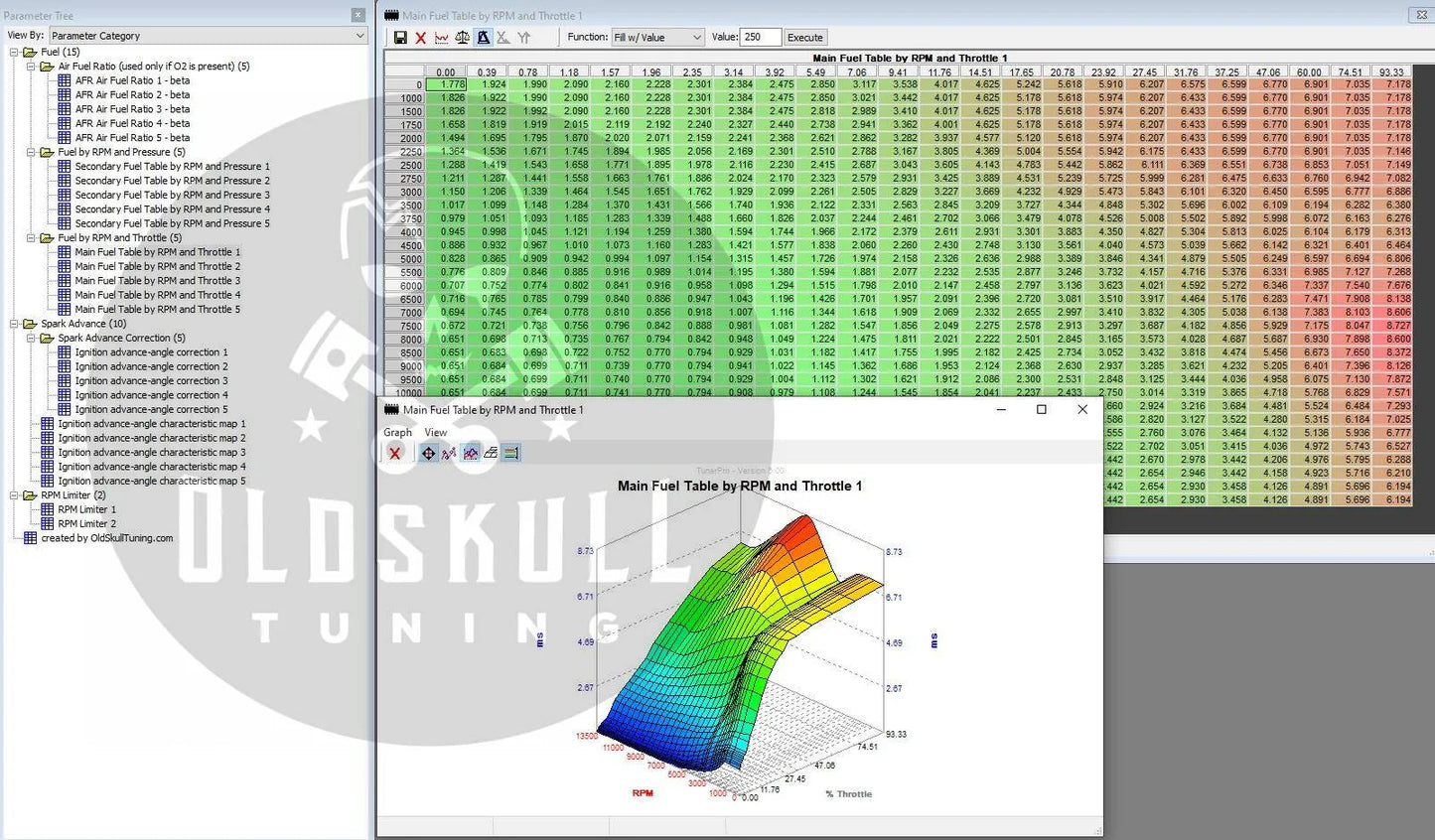Click the Value input field containing 250
This screenshot has height=840, width=1435.
point(760,38)
